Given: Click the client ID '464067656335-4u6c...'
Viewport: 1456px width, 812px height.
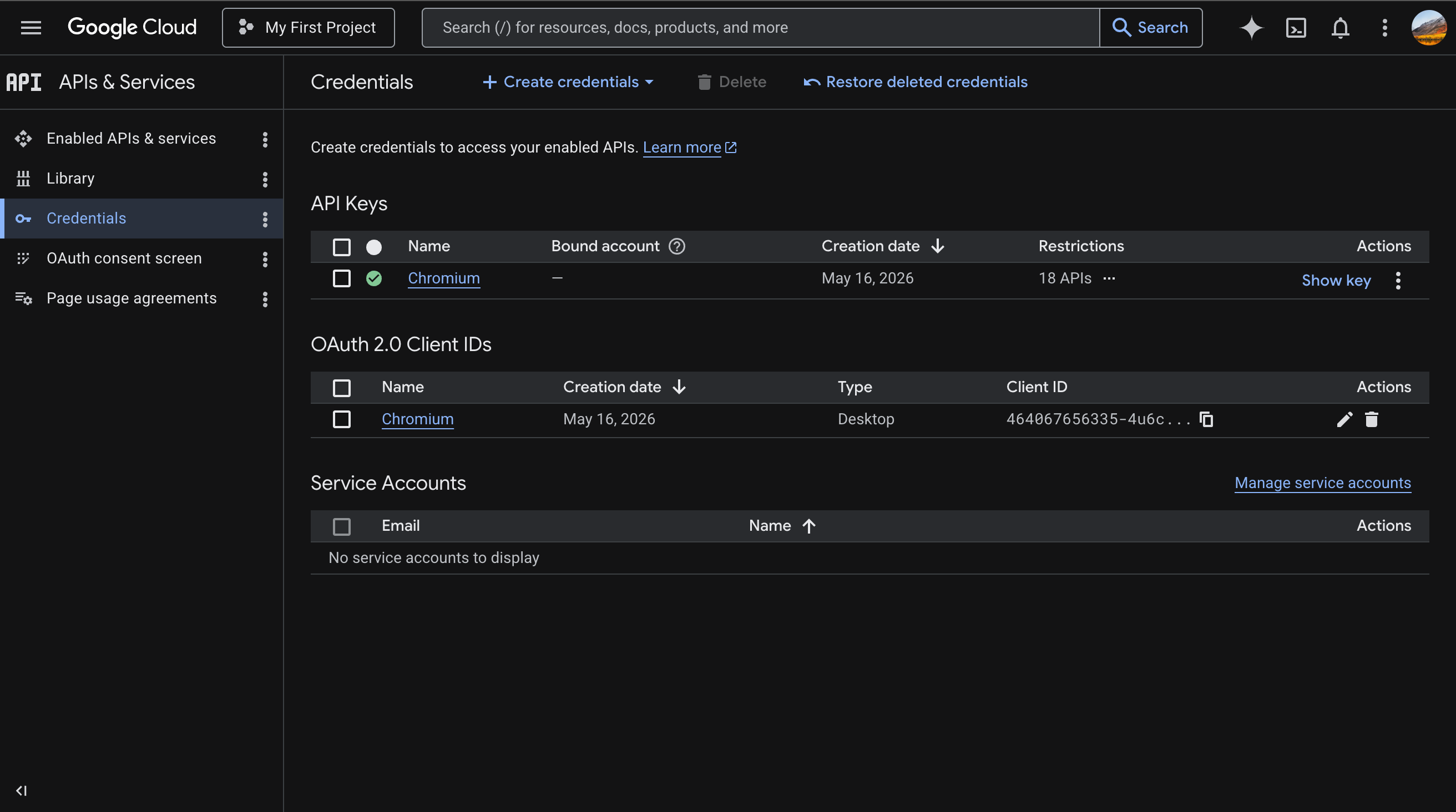Looking at the screenshot, I should coord(1098,419).
